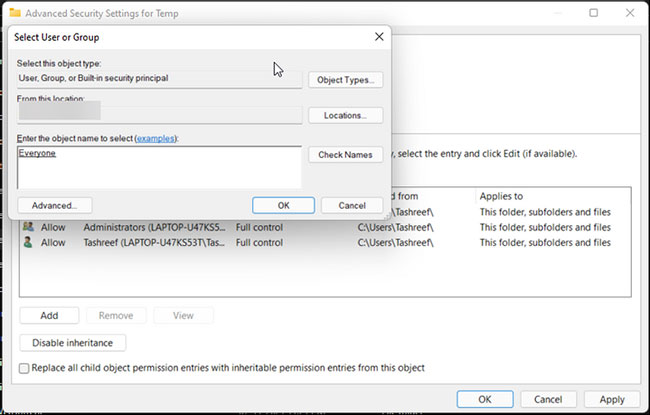
Task: Open the examples link
Action: pyautogui.click(x=155, y=138)
